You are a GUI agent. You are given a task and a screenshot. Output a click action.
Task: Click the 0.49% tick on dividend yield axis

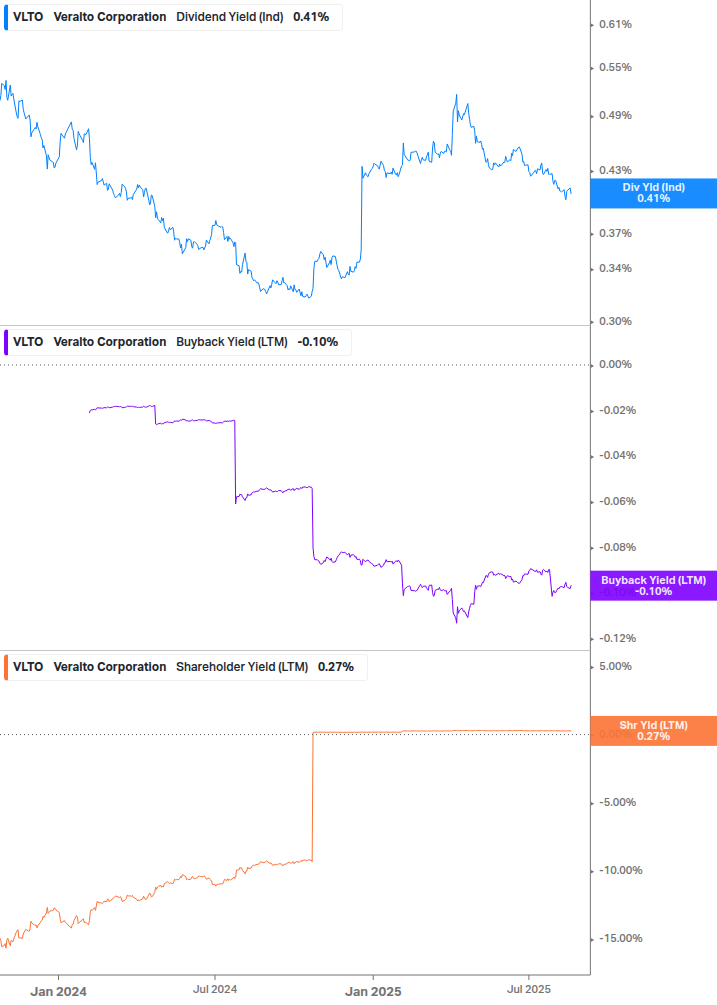[x=615, y=115]
